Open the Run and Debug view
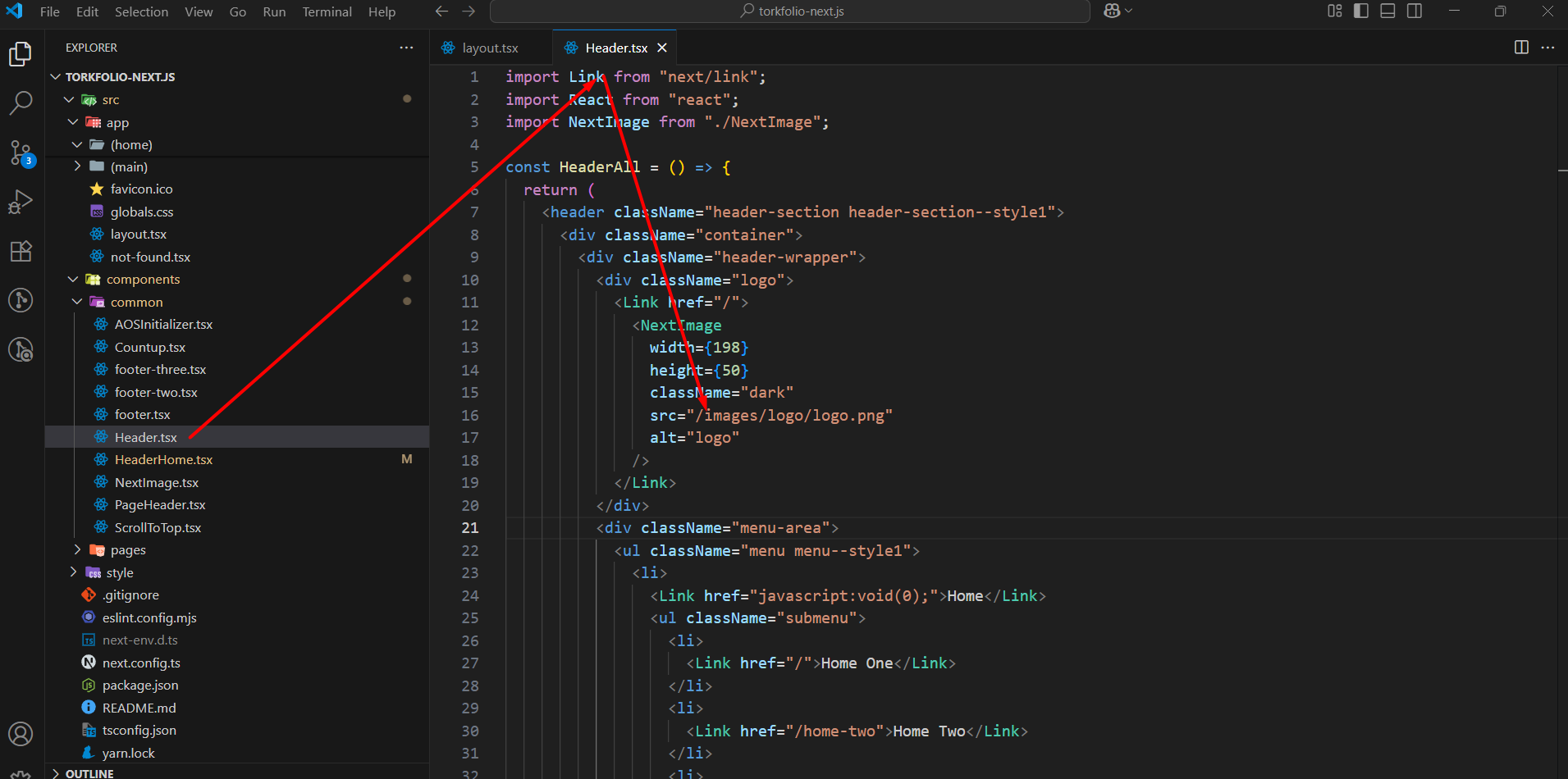The image size is (1568, 779). pyautogui.click(x=21, y=202)
